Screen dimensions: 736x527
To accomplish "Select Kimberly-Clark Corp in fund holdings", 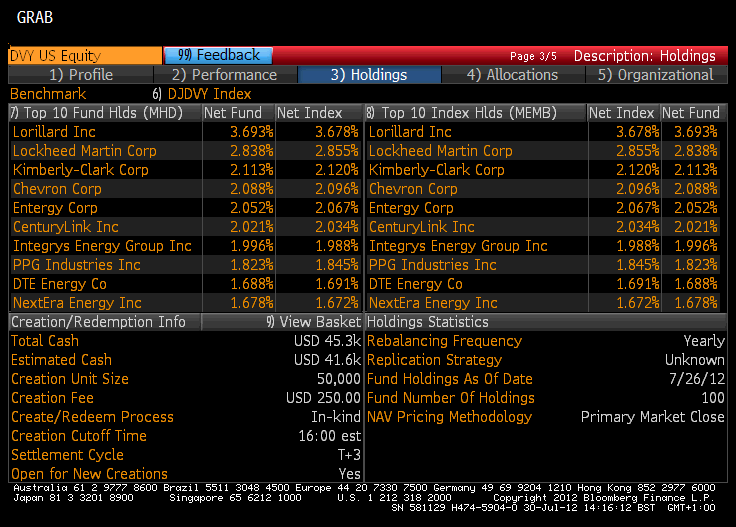I will 80,170.
